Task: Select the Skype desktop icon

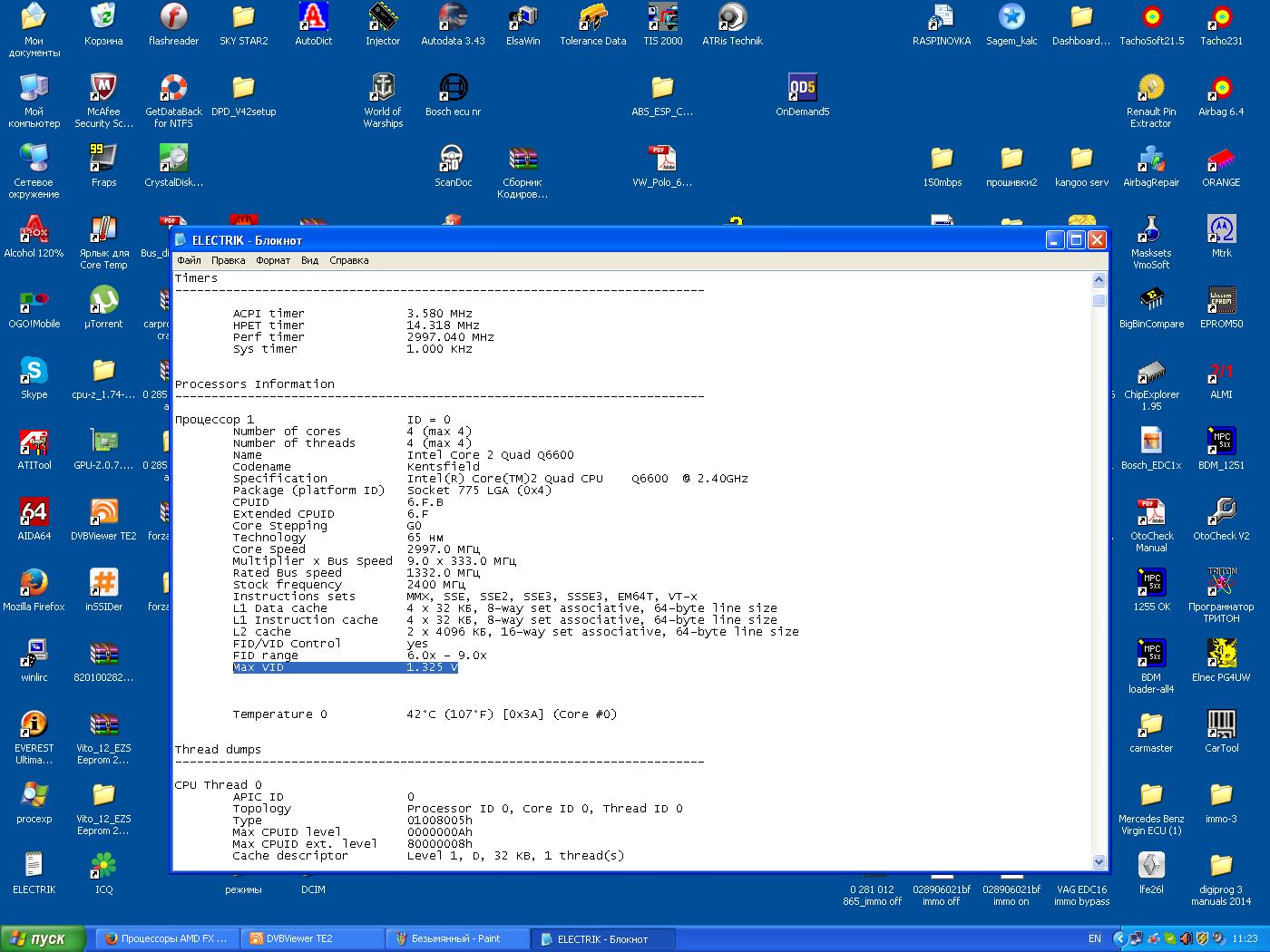Action: 34,378
